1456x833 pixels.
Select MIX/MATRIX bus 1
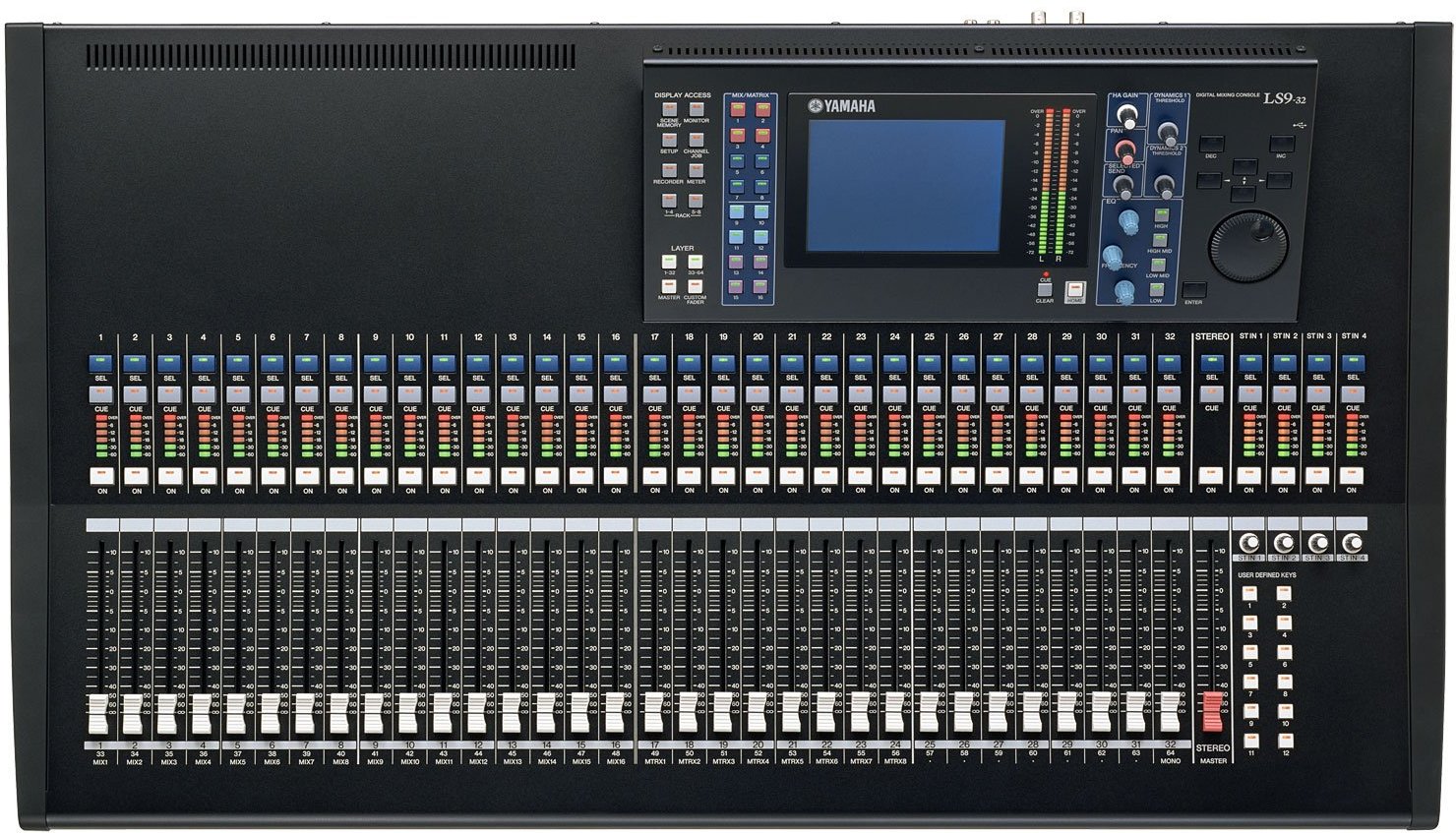tap(737, 108)
